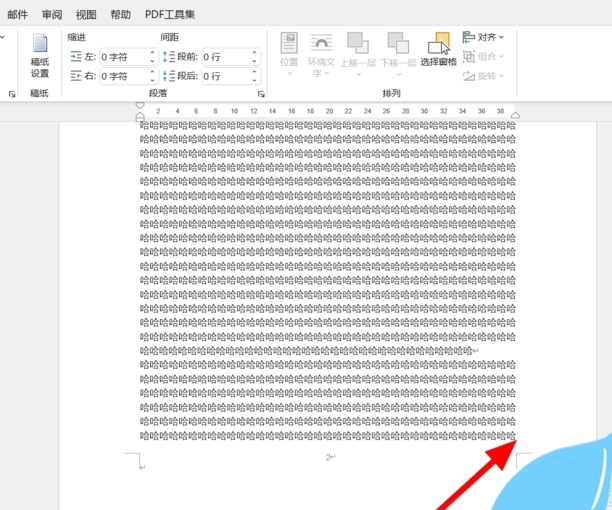Open the 帮助 help tab

pyautogui.click(x=120, y=15)
